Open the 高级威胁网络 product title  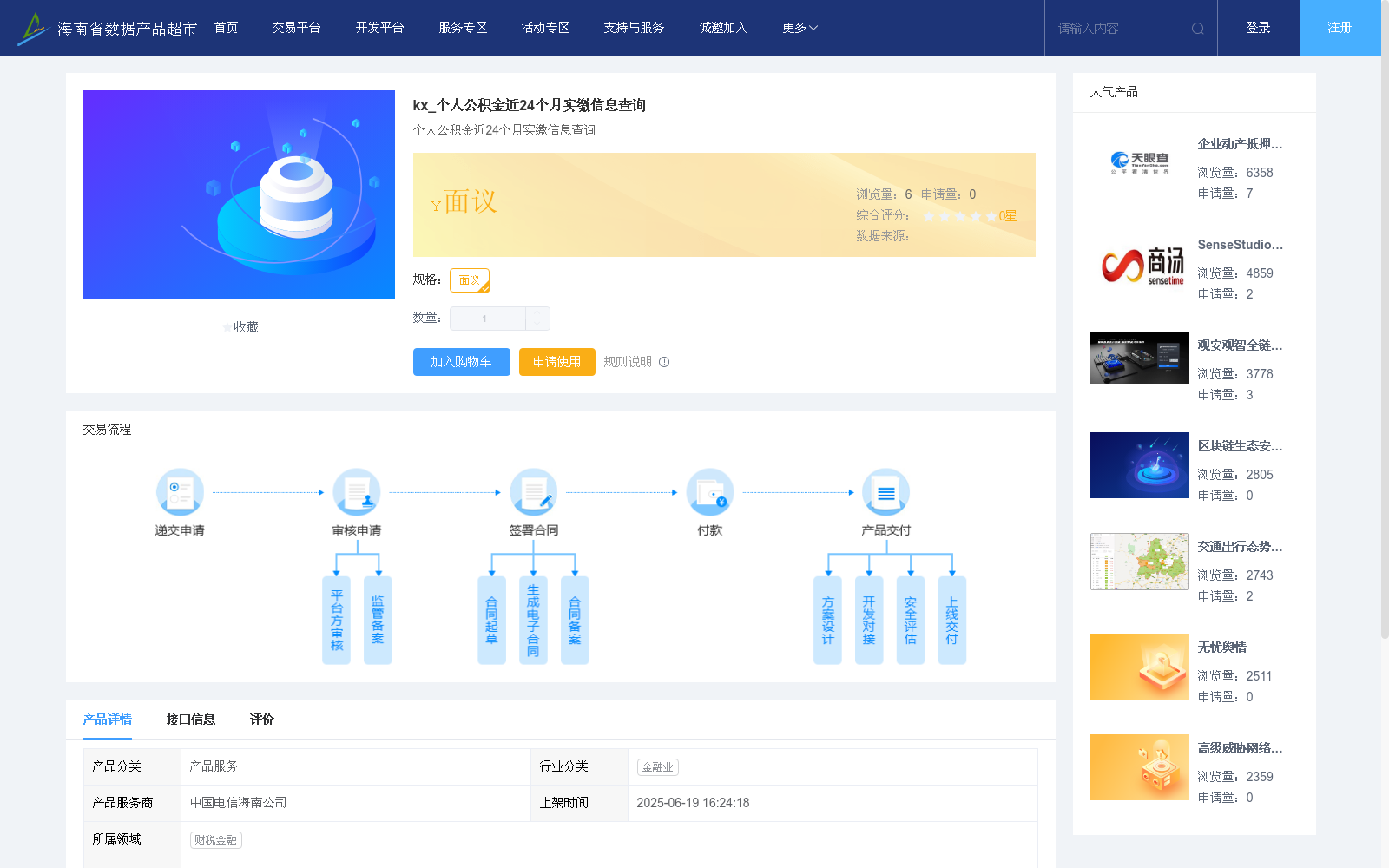[1240, 748]
